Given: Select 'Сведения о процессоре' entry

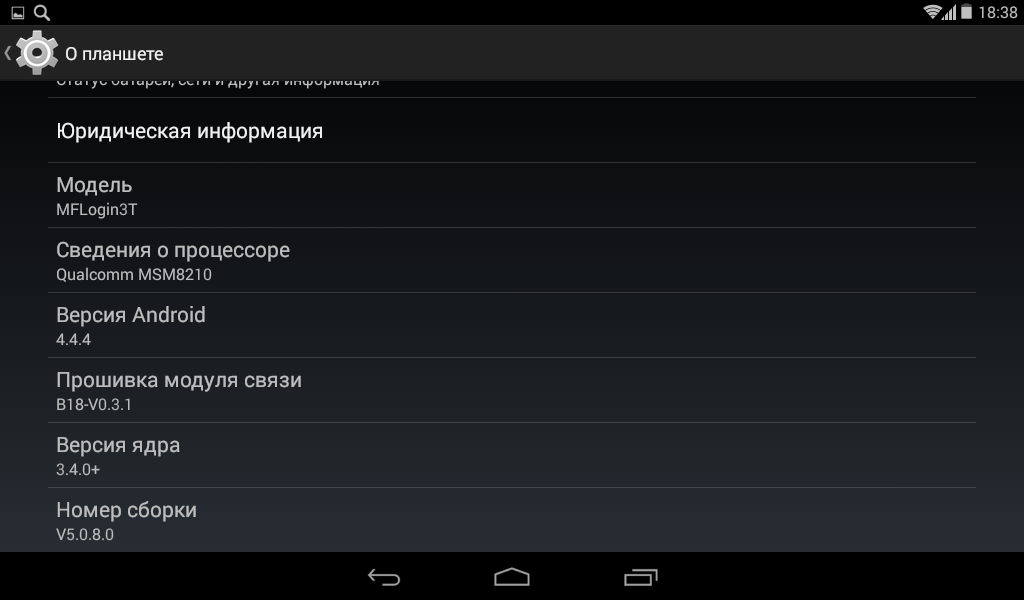Looking at the screenshot, I should click(512, 261).
